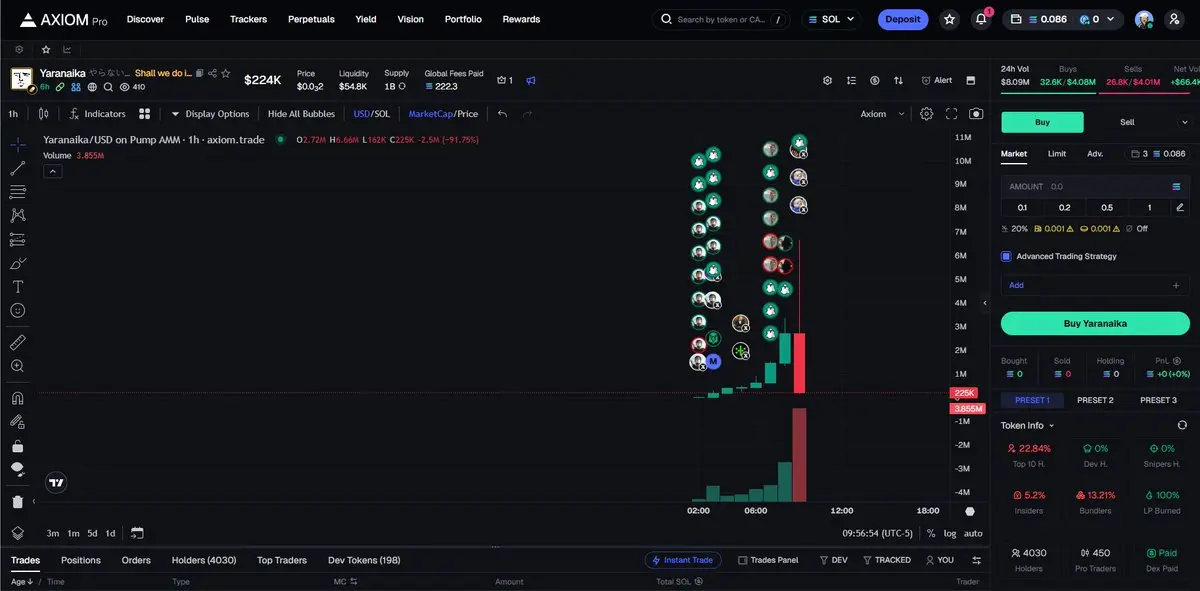Screen dimensions: 1200x591
Task: Pick the ruler measure tool
Action: point(18,342)
